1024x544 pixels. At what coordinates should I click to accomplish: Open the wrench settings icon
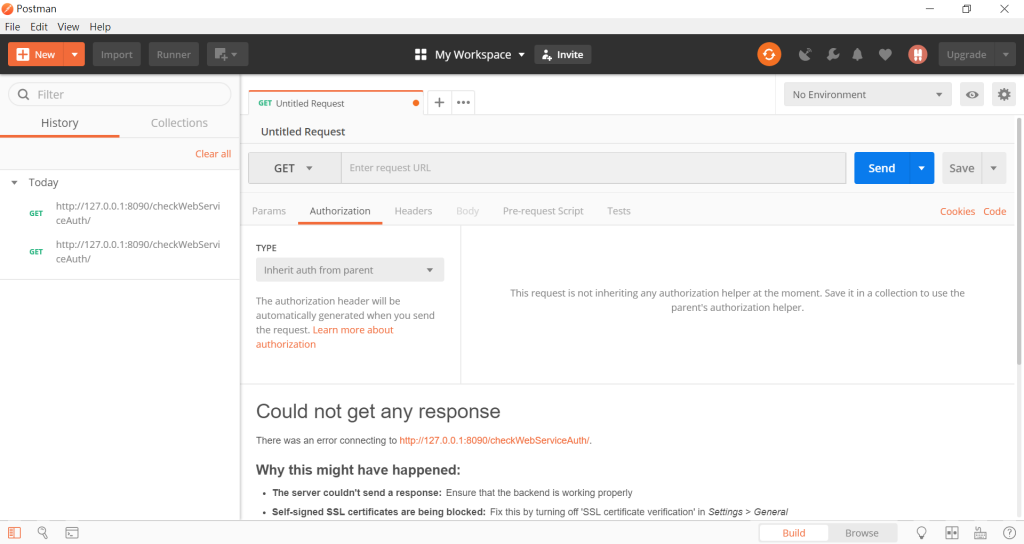pos(833,54)
